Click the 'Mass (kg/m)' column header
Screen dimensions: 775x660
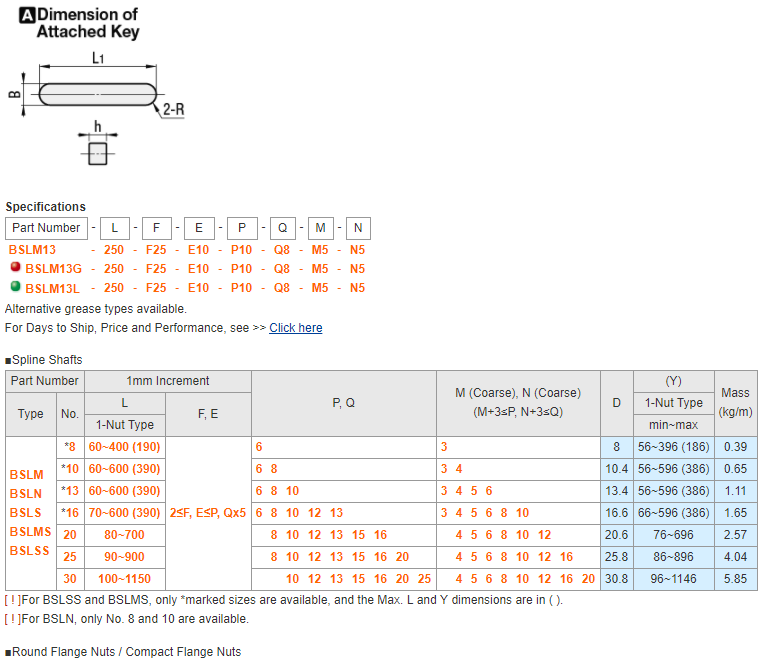(736, 403)
